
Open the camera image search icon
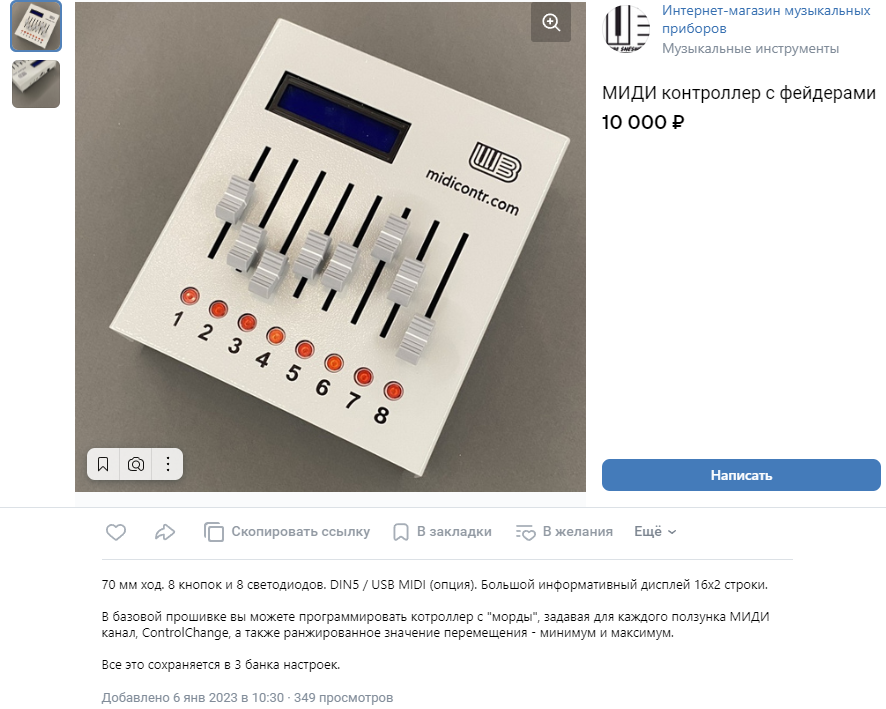tap(136, 464)
